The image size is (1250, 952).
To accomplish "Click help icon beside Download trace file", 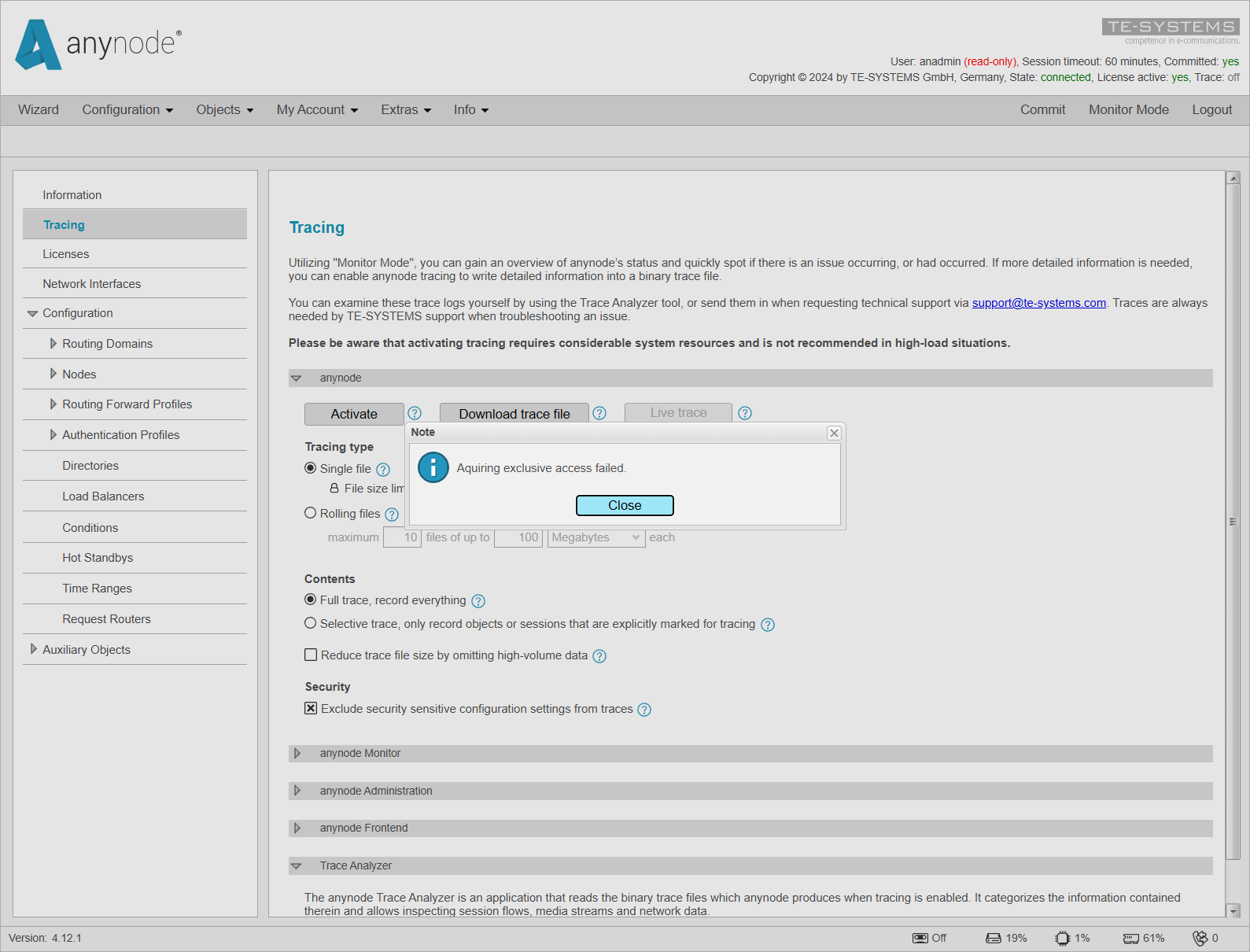I will coord(599,413).
